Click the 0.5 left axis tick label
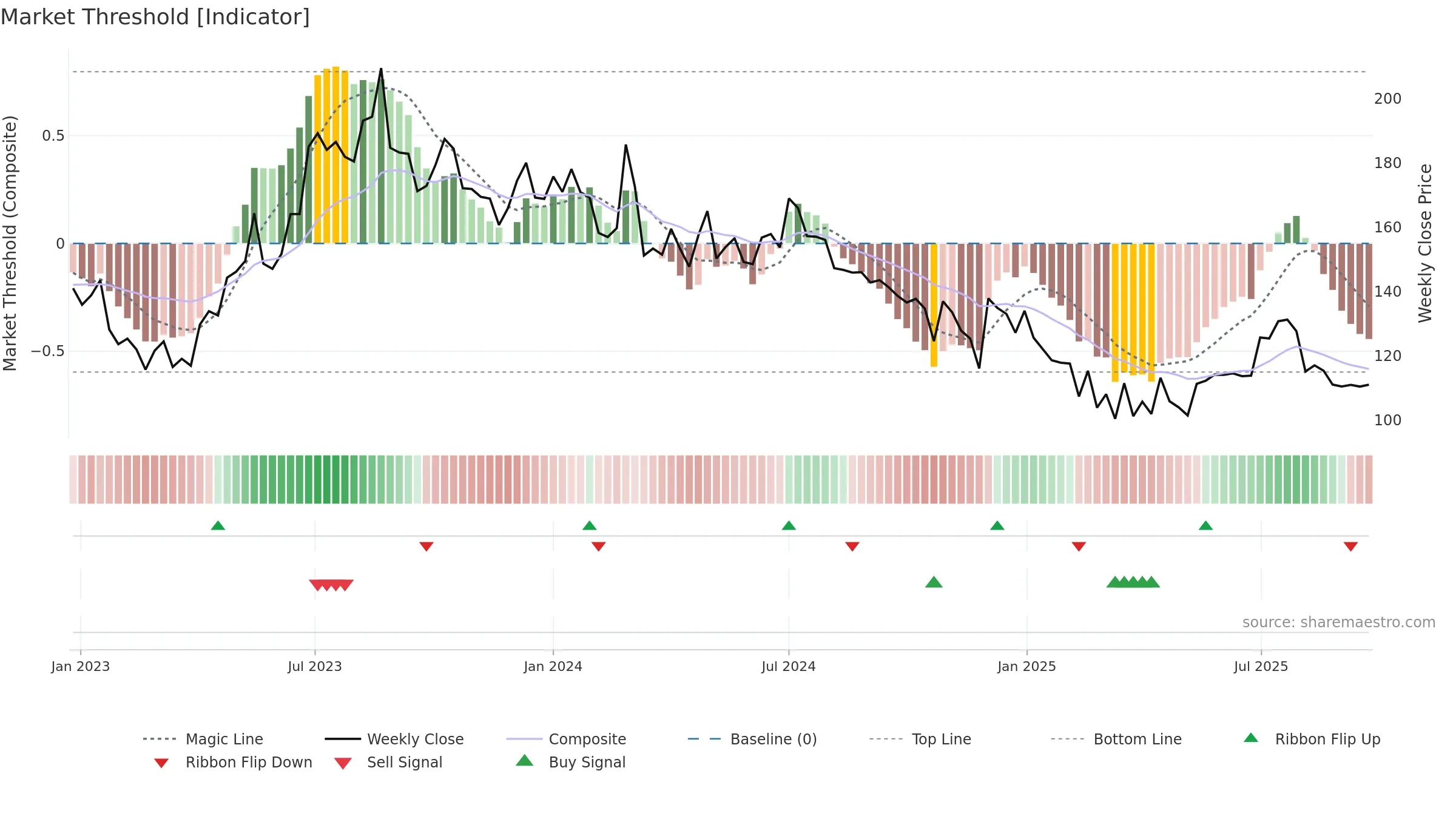 (x=53, y=135)
